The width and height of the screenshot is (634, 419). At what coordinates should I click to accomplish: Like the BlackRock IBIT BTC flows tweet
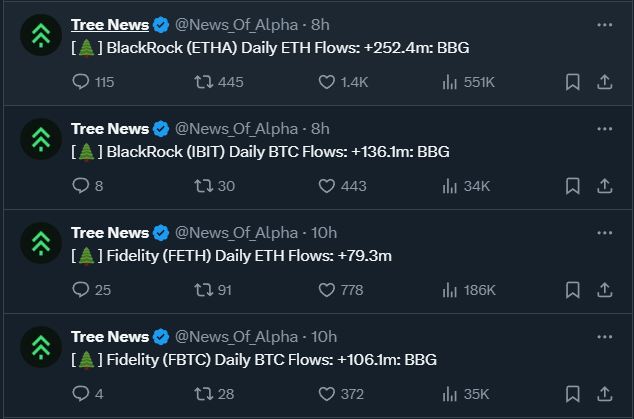coord(342,186)
